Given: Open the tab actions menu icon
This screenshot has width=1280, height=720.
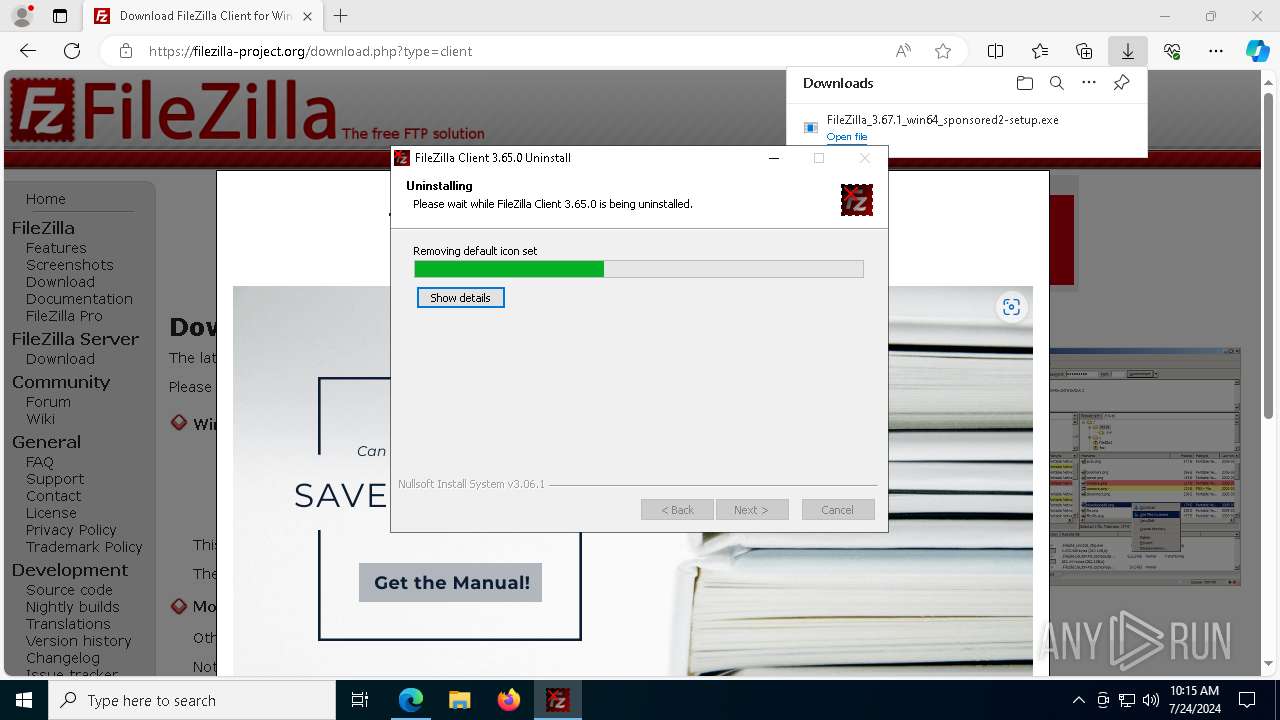Looking at the screenshot, I should pyautogui.click(x=60, y=16).
